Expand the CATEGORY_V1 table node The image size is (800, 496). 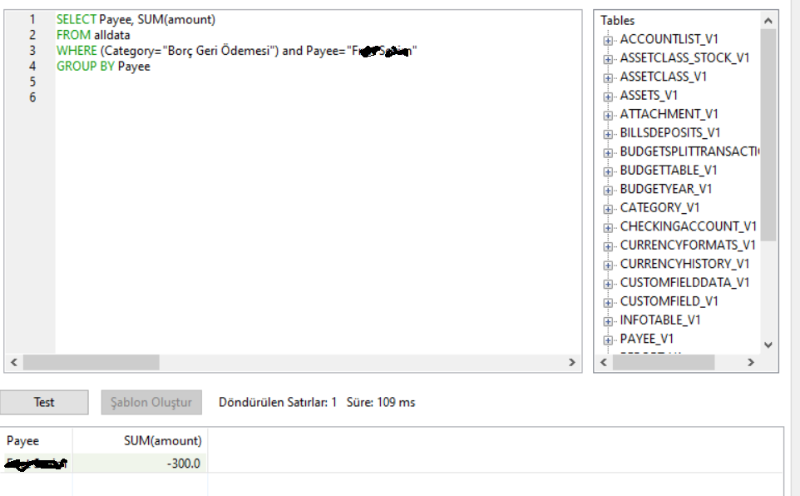[x=608, y=209]
